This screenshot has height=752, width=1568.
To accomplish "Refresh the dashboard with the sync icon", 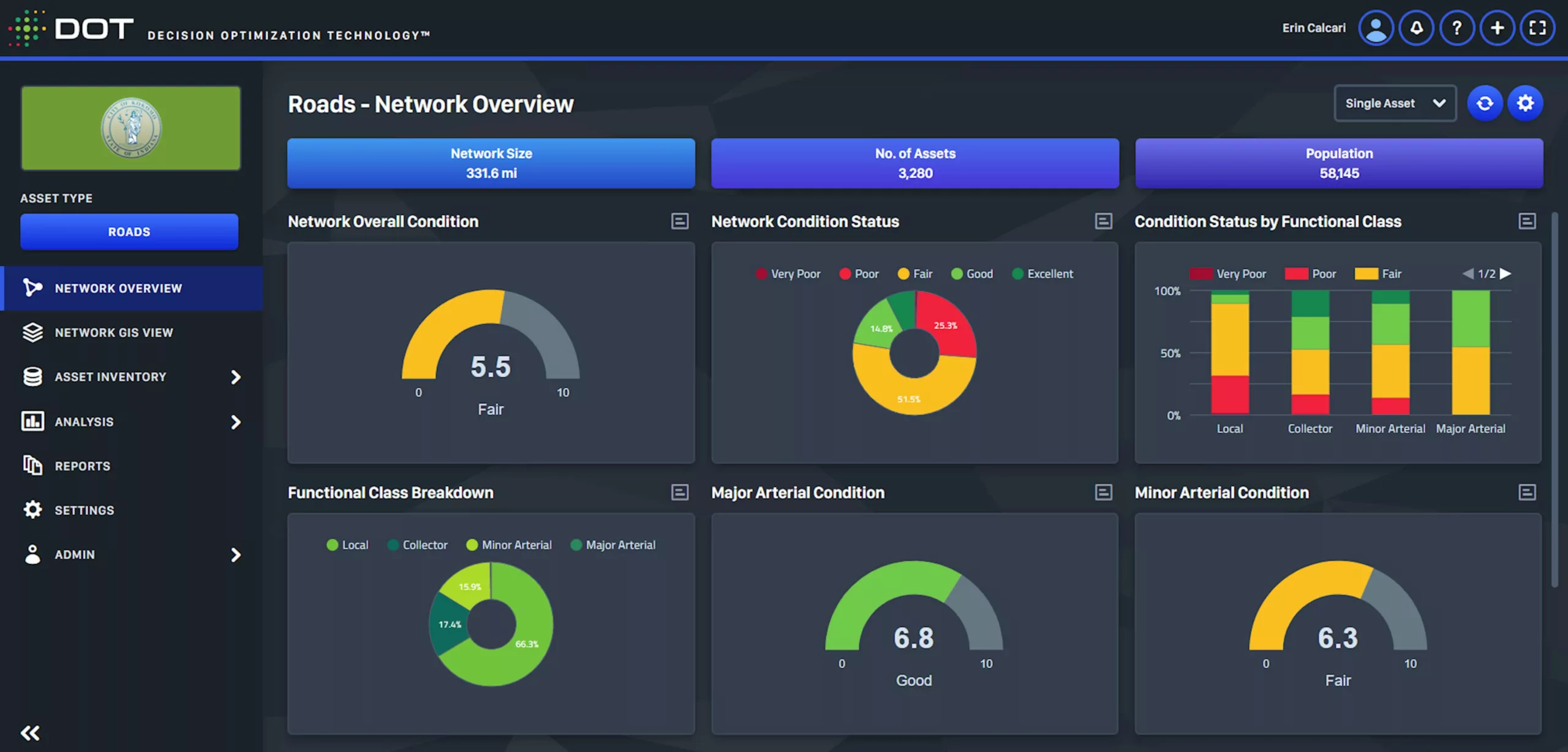I will coord(1485,104).
